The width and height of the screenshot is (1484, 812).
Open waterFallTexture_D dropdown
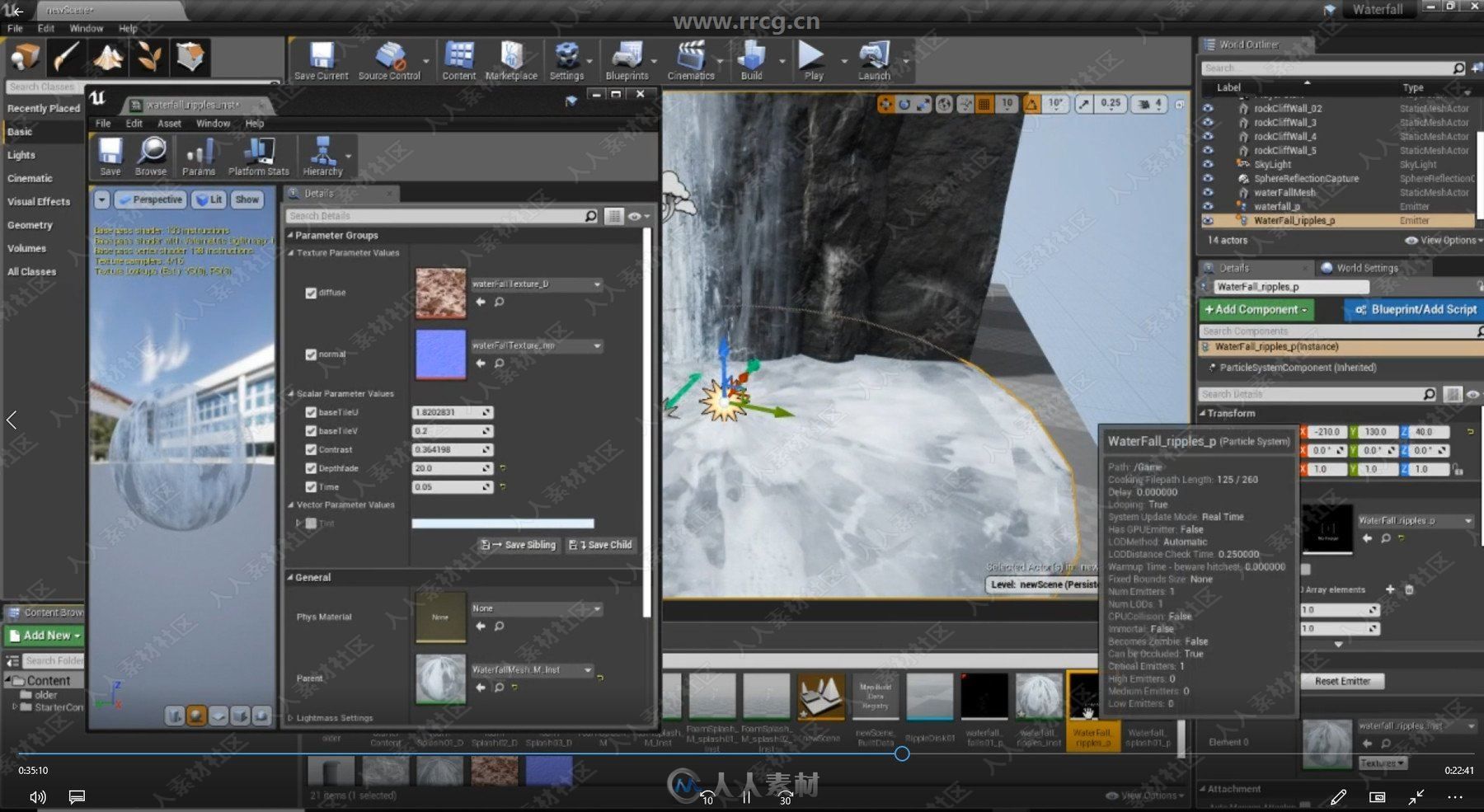click(536, 284)
